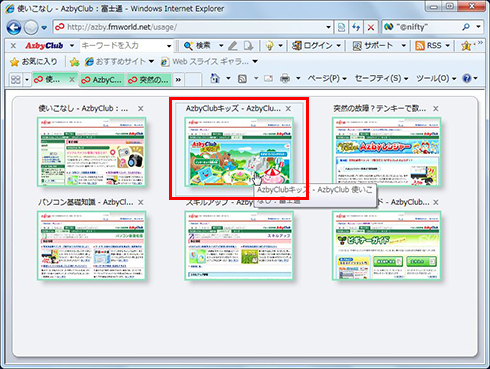Open the Print icon dropdown arrow
Image resolution: width=490 pixels, height=369 pixels.
pyautogui.click(x=298, y=79)
